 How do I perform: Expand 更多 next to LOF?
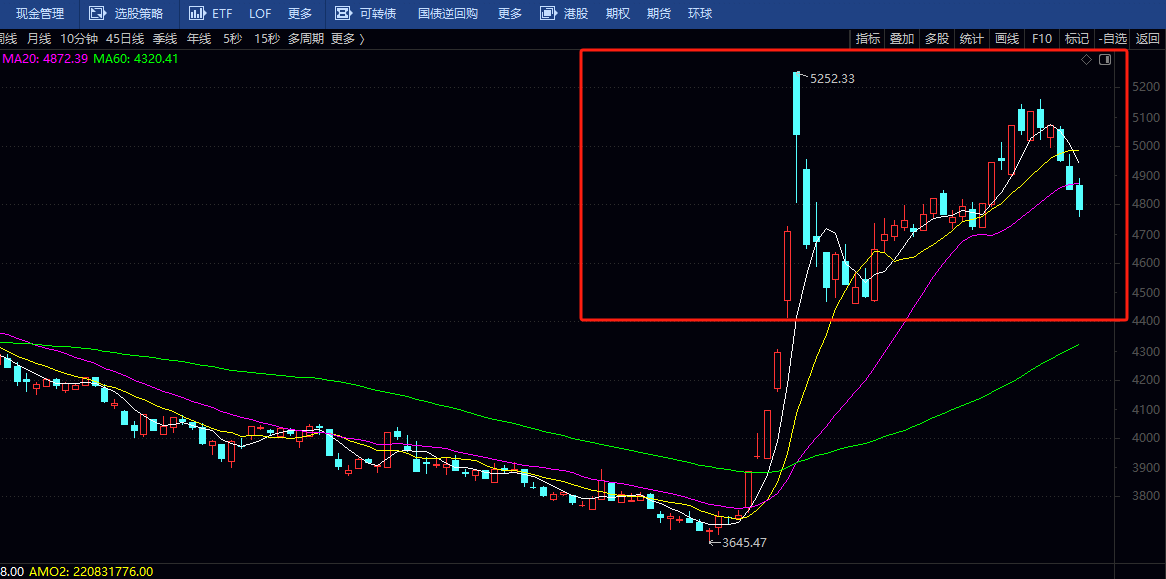point(300,13)
